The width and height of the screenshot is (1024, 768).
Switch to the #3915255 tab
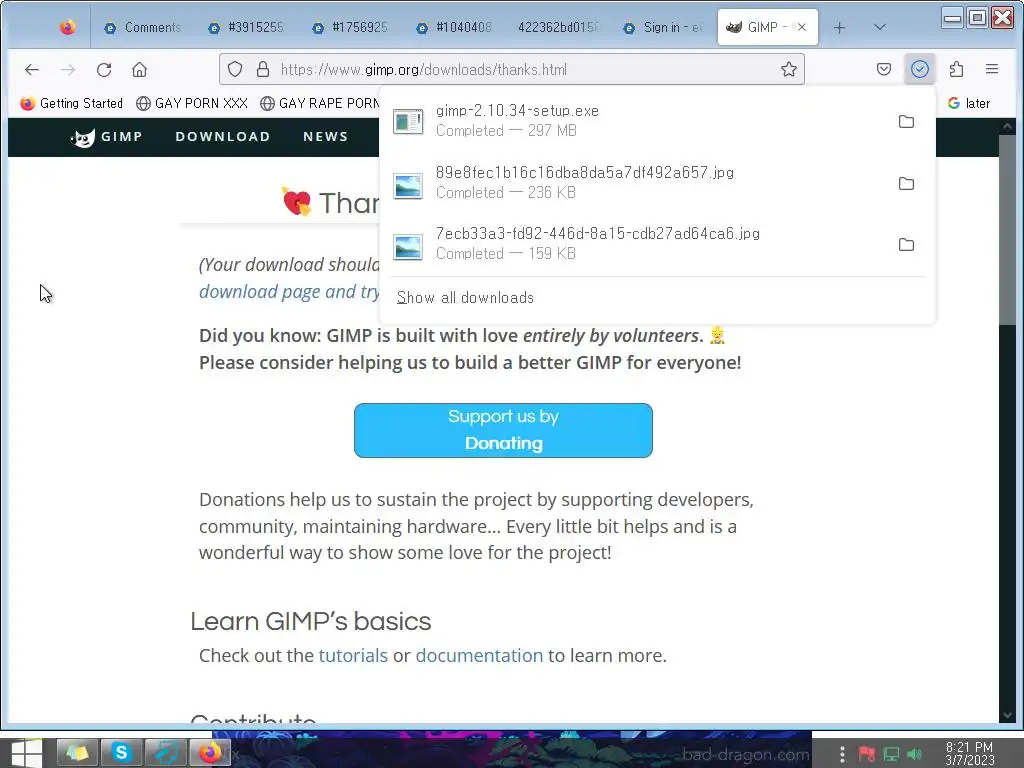[247, 27]
